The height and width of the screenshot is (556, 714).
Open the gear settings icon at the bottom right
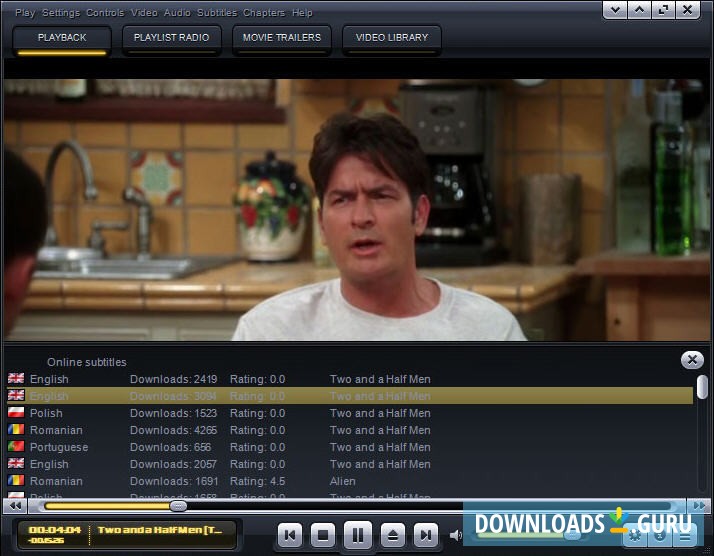point(635,536)
